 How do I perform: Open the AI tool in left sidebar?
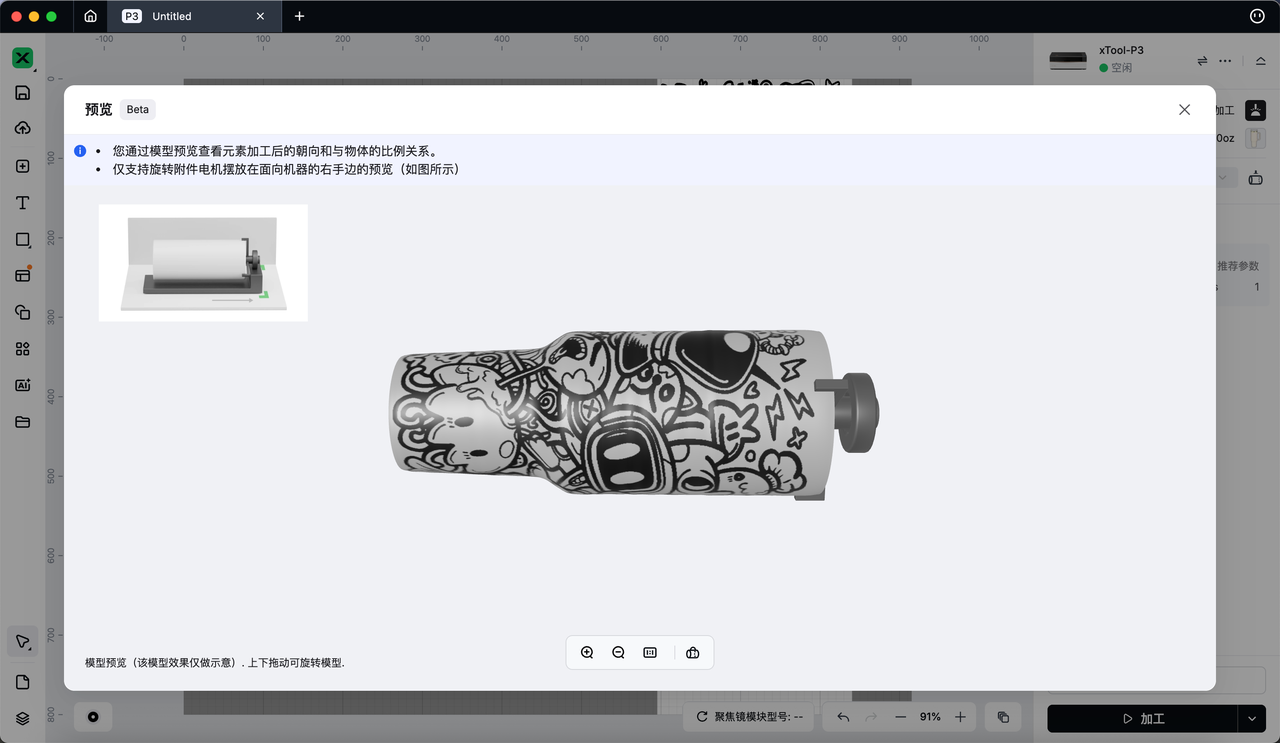click(22, 385)
